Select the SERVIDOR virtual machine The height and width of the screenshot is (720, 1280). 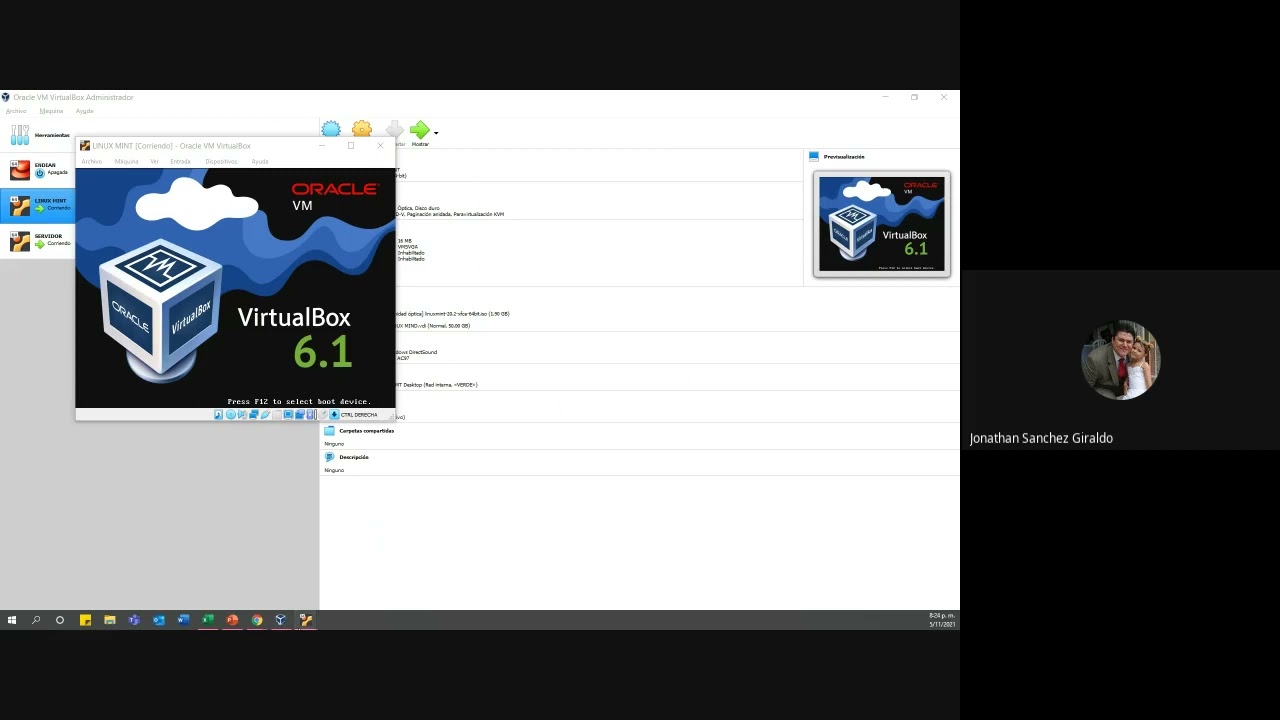point(38,240)
